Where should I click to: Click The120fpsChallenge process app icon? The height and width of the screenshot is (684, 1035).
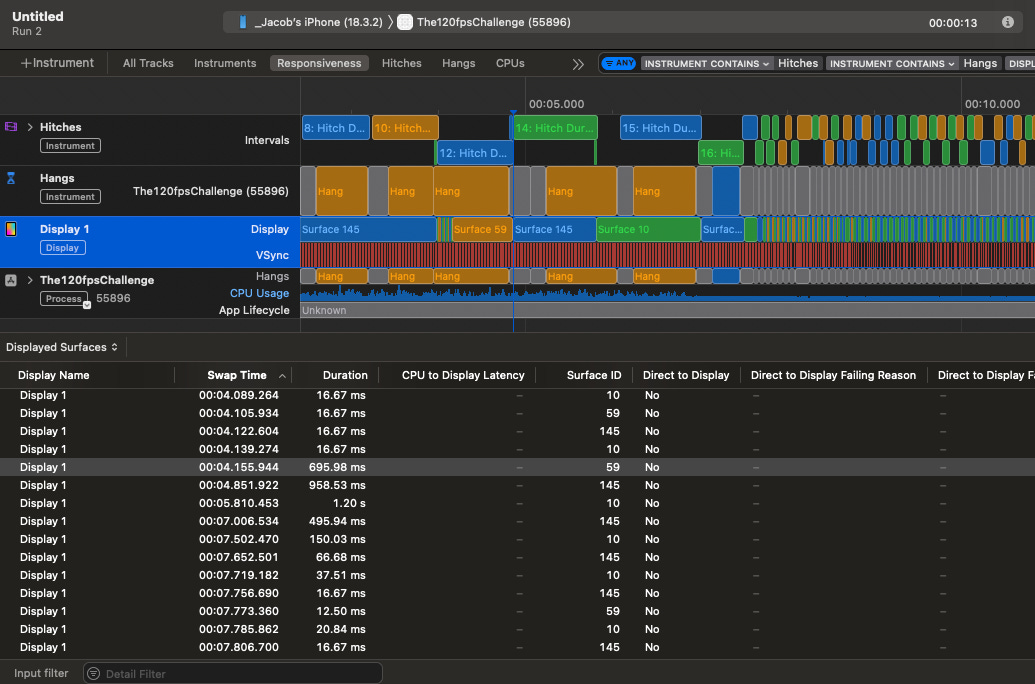[11, 281]
